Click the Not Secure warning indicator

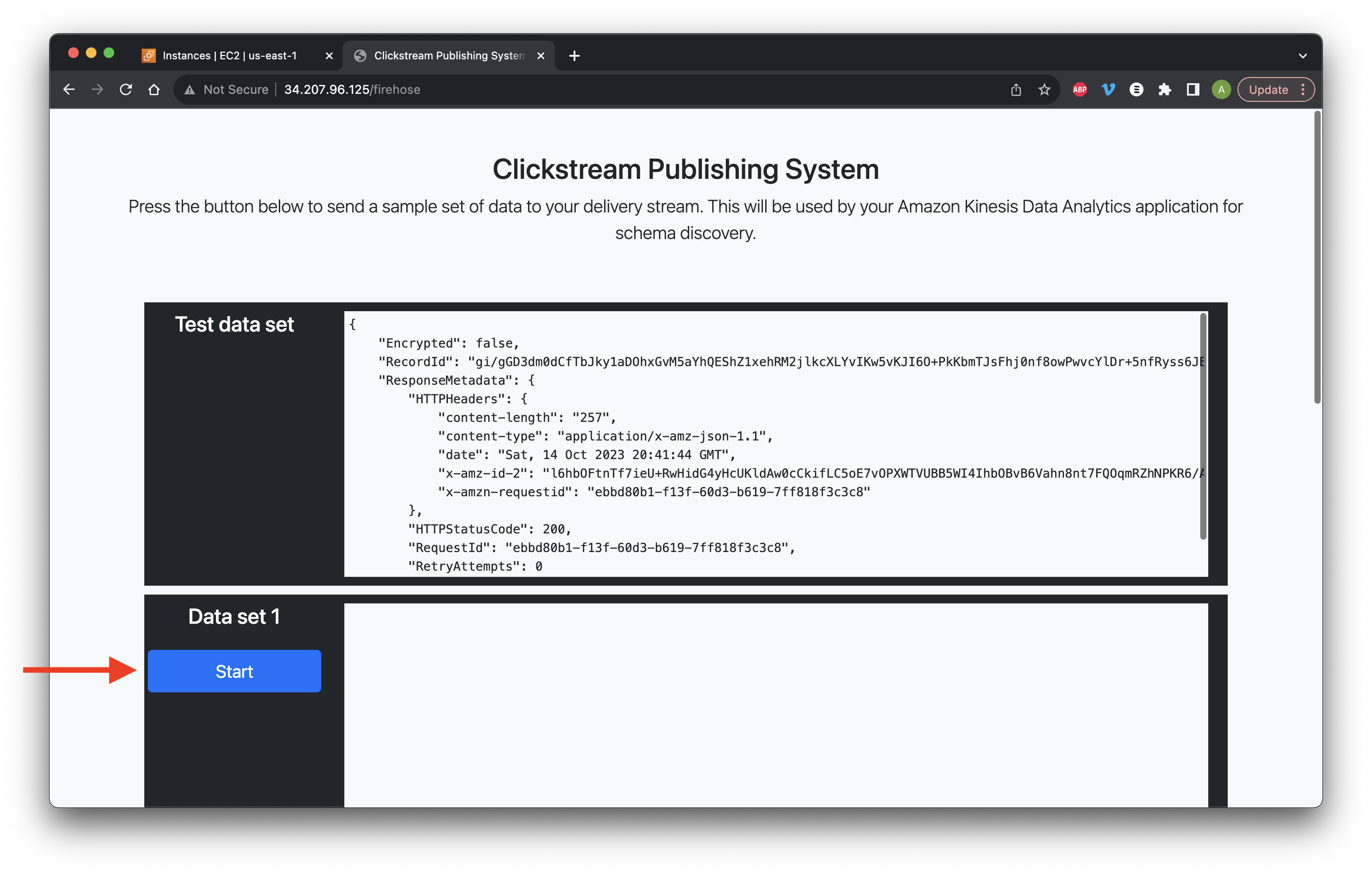226,89
